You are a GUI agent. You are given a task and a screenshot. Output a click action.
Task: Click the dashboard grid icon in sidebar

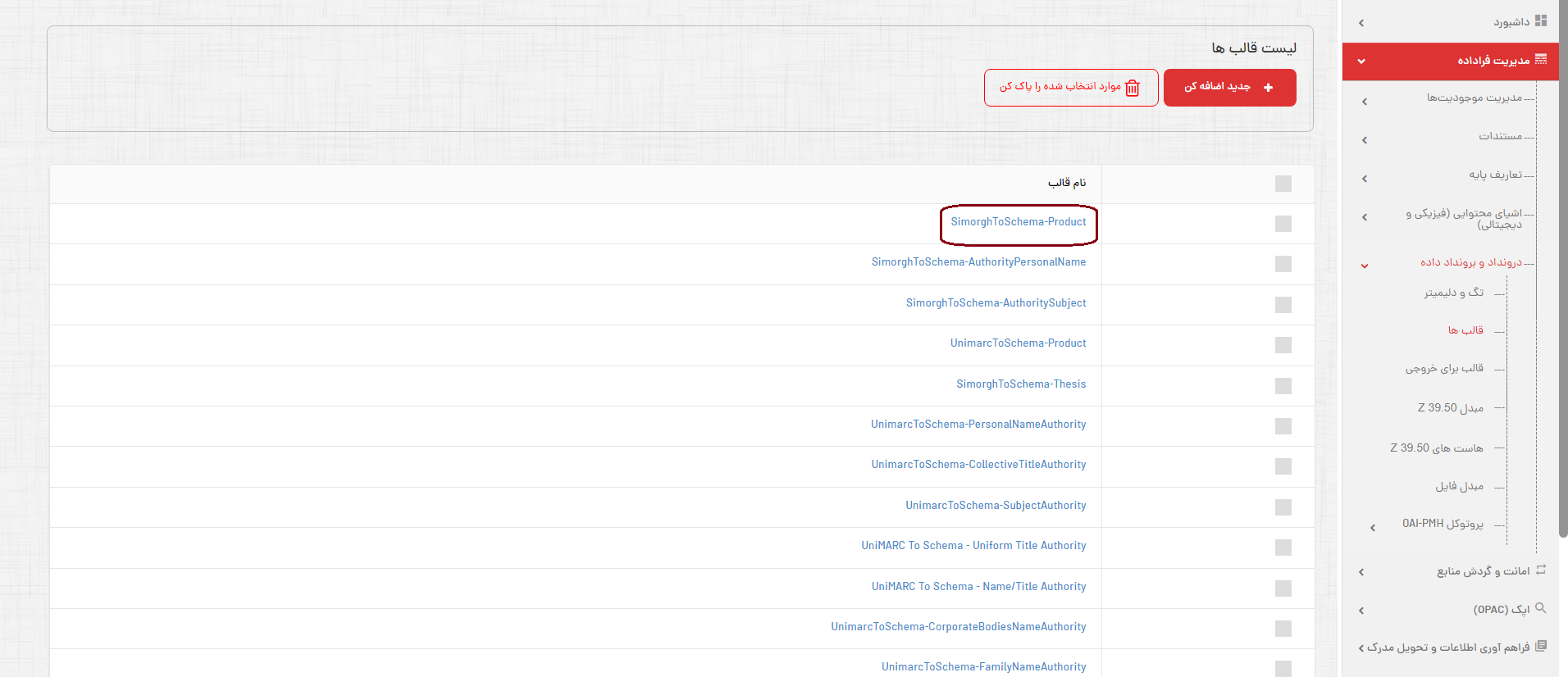pyautogui.click(x=1541, y=21)
